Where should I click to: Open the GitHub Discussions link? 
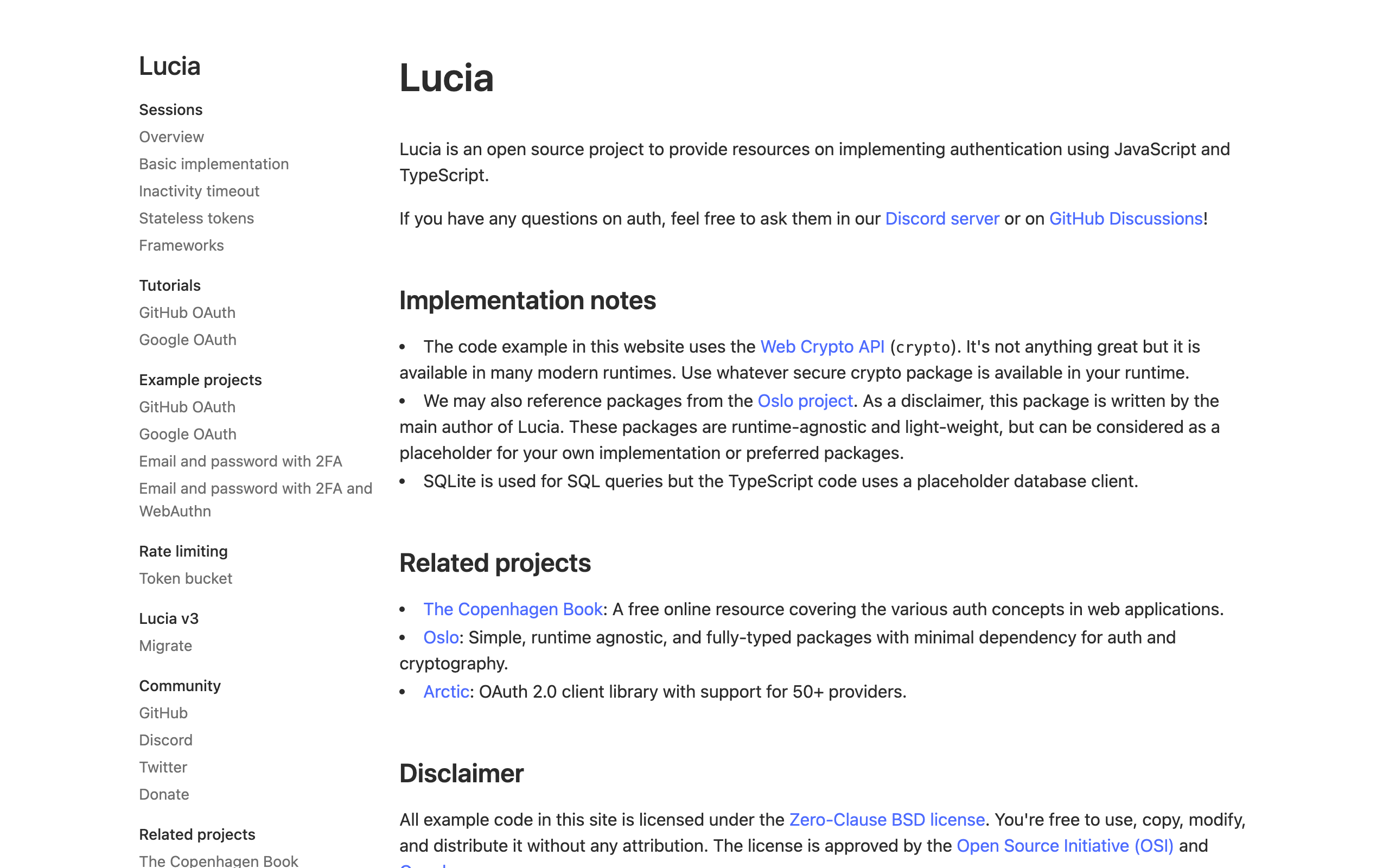[x=1125, y=219]
